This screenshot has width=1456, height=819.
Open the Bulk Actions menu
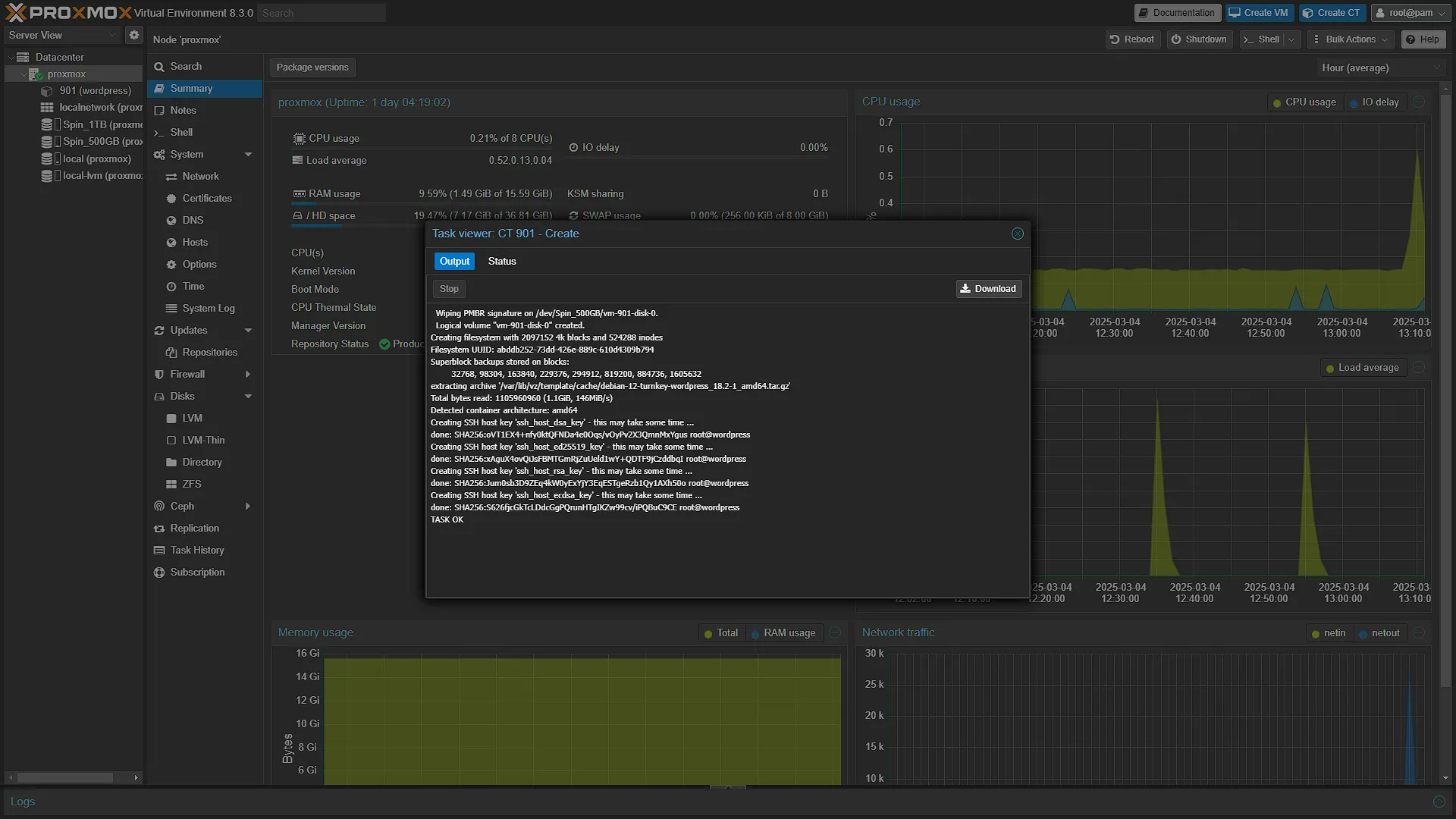click(1351, 39)
